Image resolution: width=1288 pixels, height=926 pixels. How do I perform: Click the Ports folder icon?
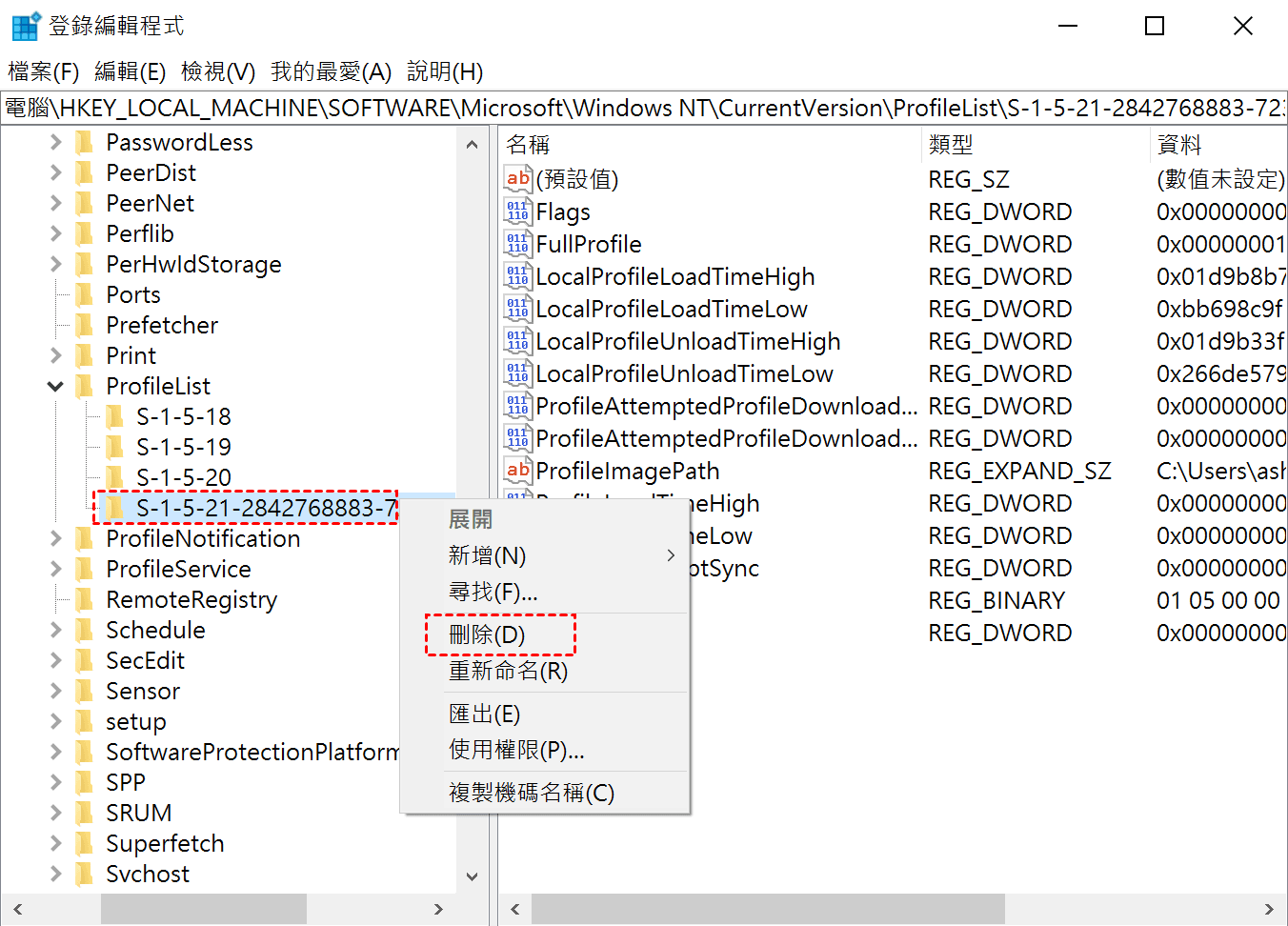coord(85,295)
